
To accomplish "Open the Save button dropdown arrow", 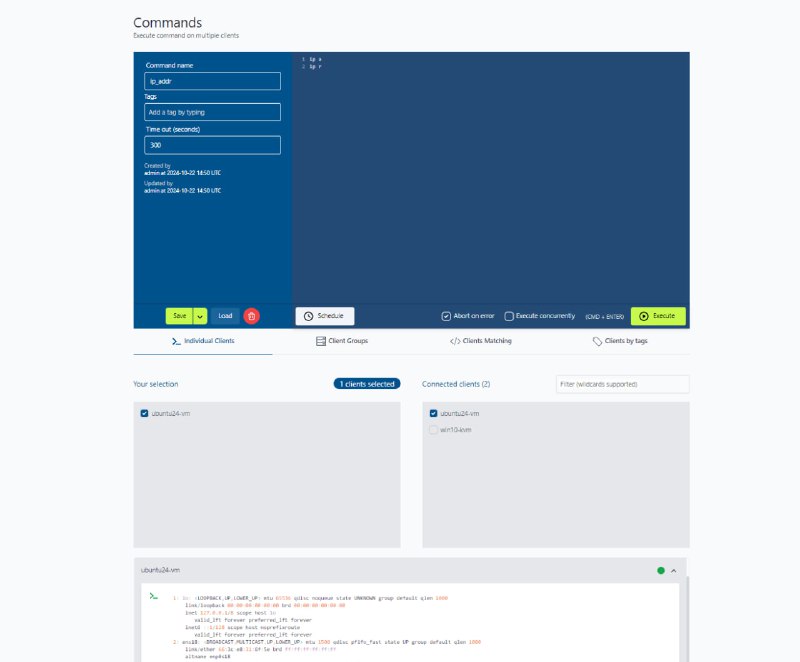I will point(200,316).
